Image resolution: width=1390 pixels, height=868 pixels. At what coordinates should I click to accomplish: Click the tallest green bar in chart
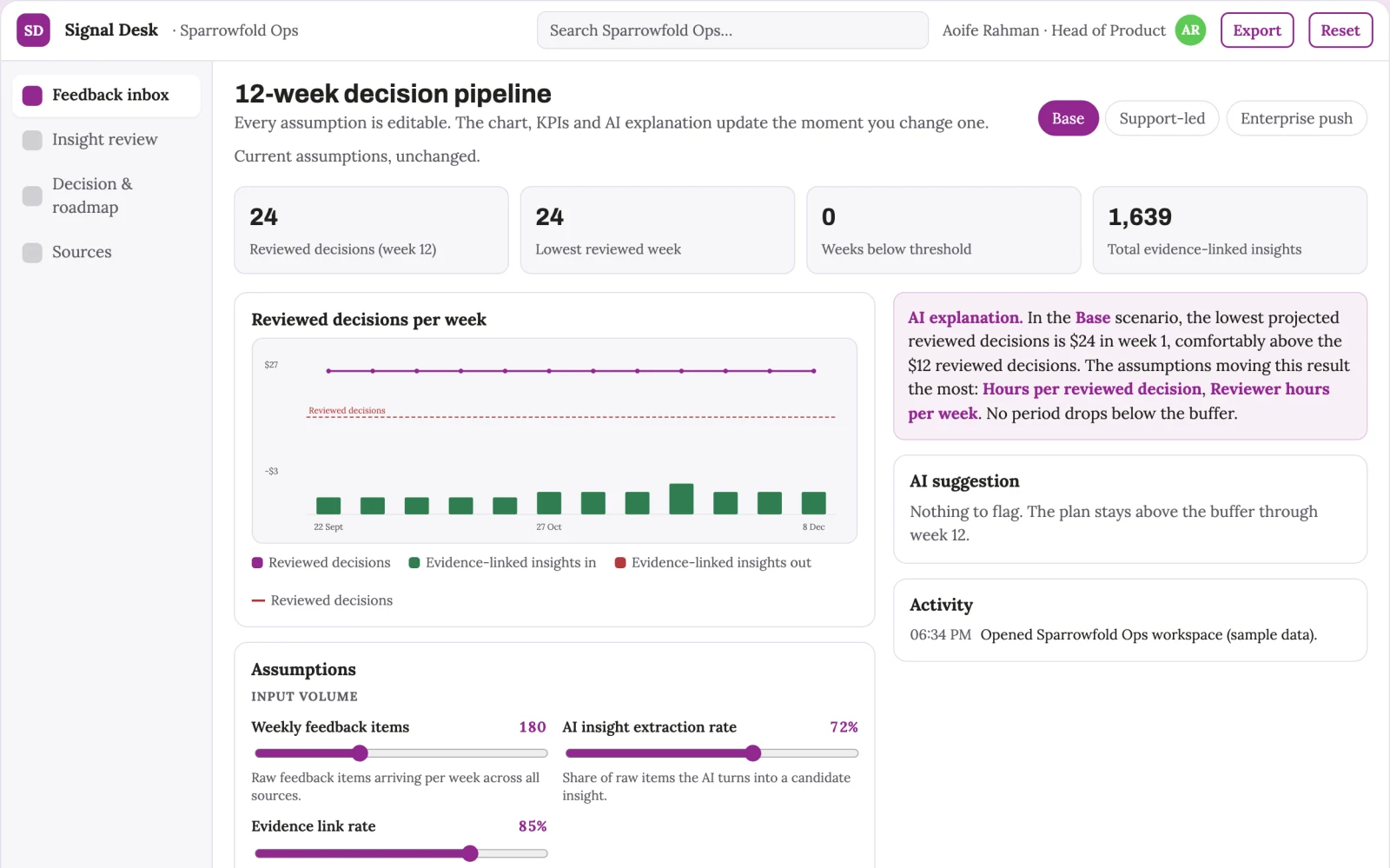coord(681,499)
